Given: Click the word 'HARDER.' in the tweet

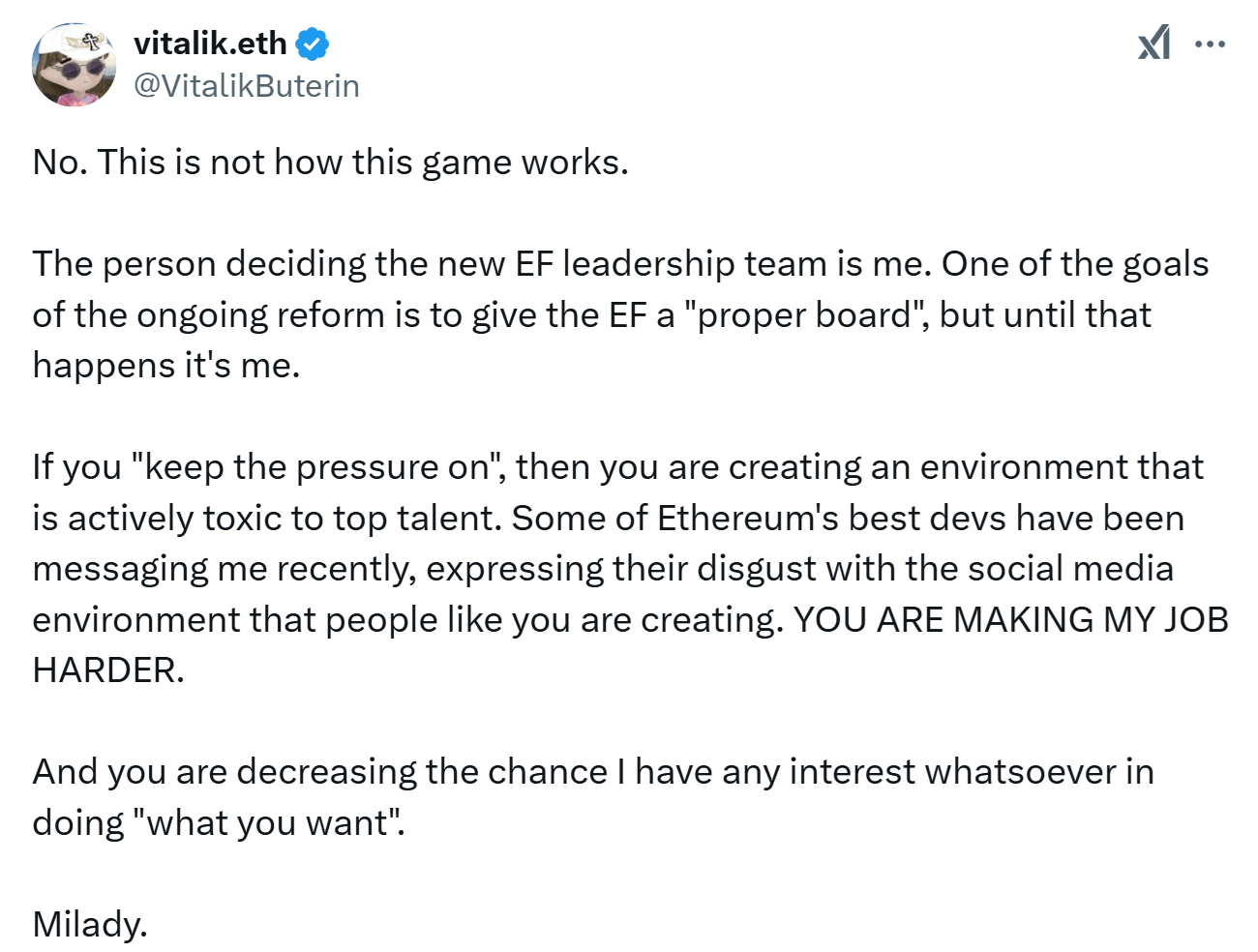Looking at the screenshot, I should (108, 670).
